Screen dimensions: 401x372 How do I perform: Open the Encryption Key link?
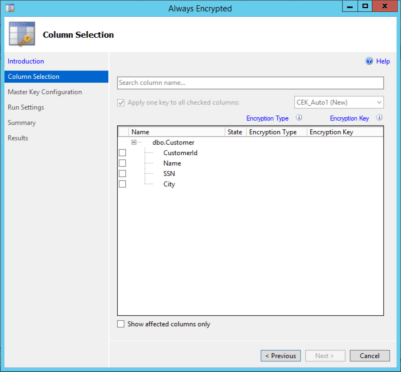[x=349, y=118]
